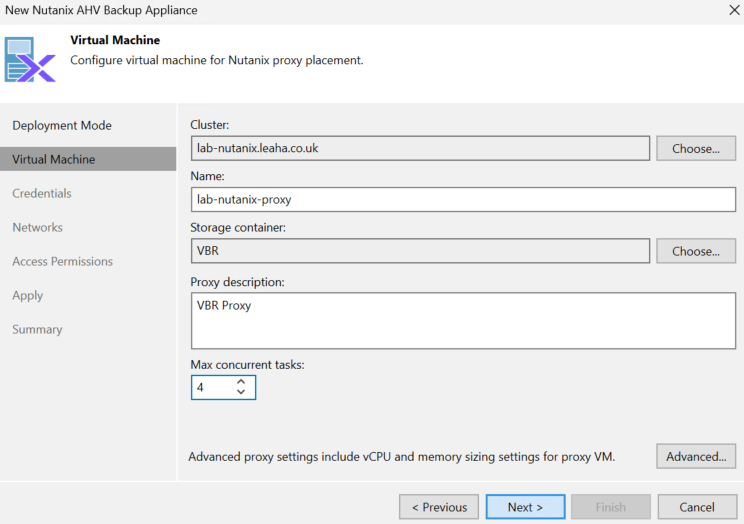
Task: Click the Nutanix AHV appliance wizard icon
Action: pyautogui.click(x=30, y=60)
